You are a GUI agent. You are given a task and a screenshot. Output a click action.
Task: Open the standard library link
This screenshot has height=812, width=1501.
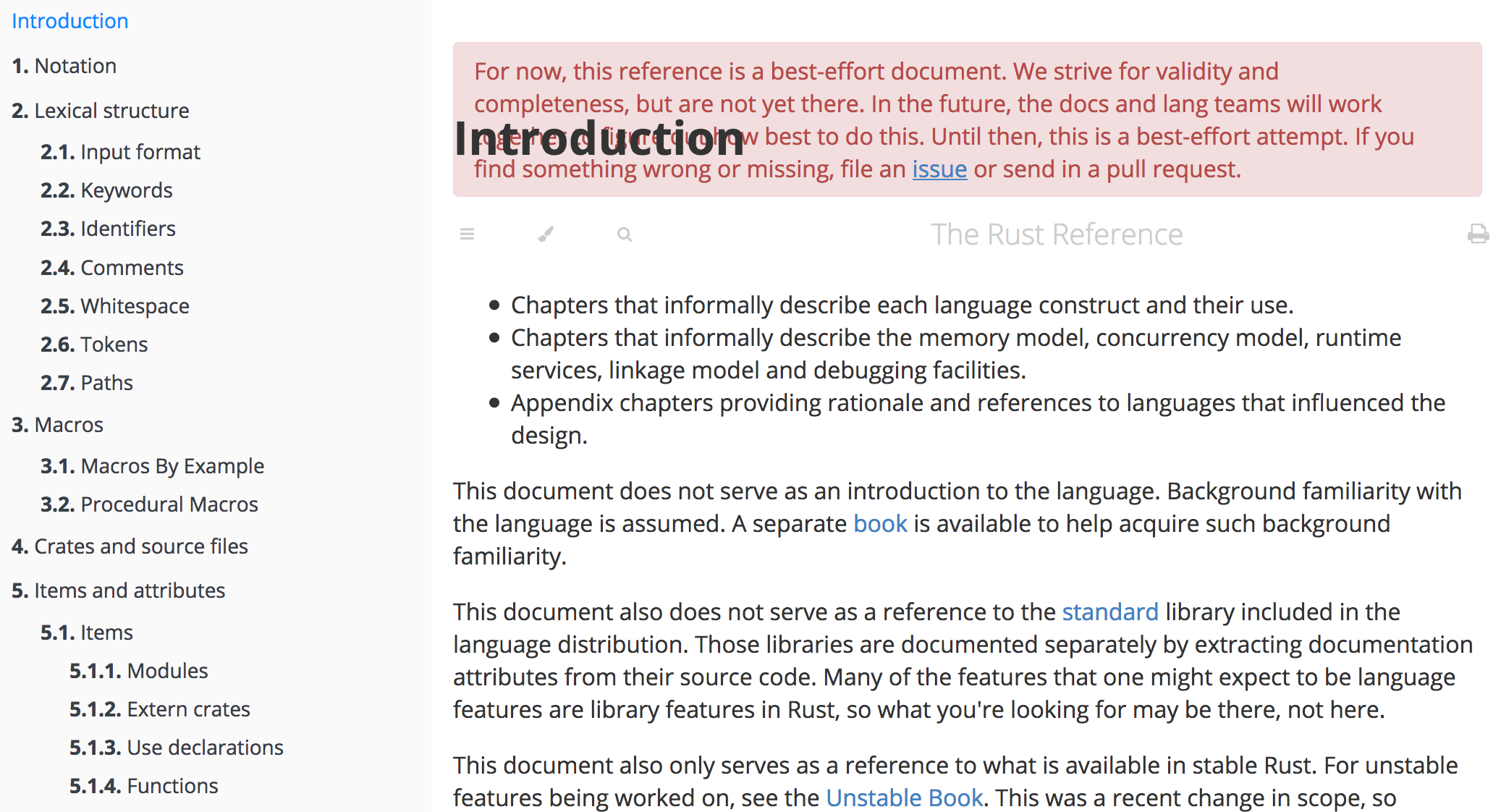coord(1109,612)
